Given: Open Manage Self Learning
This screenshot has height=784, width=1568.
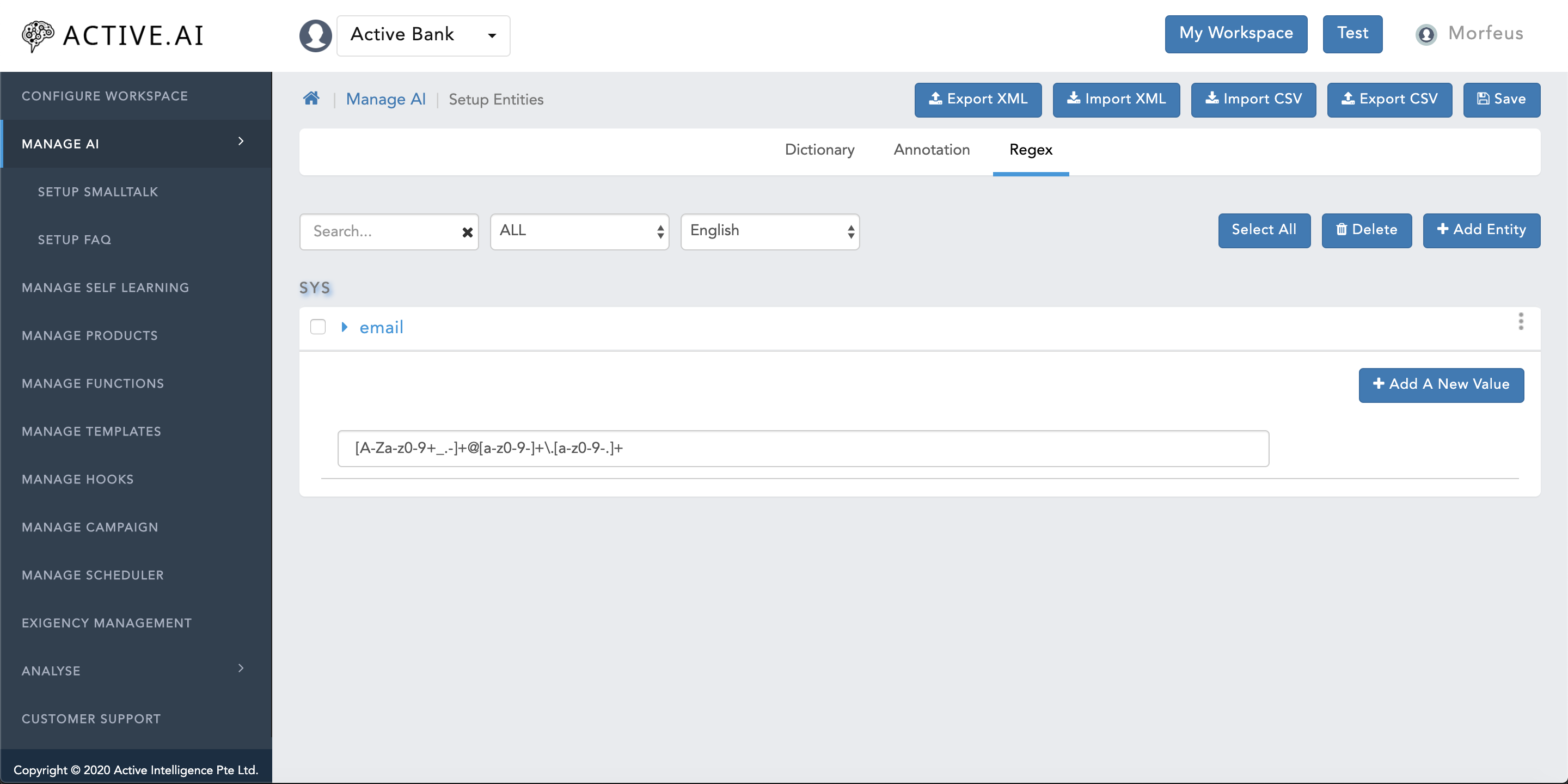Looking at the screenshot, I should tap(105, 288).
